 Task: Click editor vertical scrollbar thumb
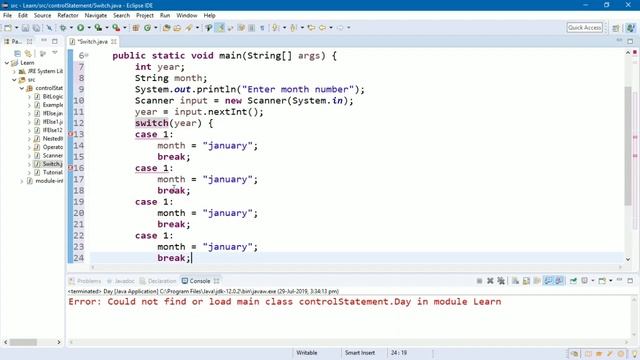point(628,146)
